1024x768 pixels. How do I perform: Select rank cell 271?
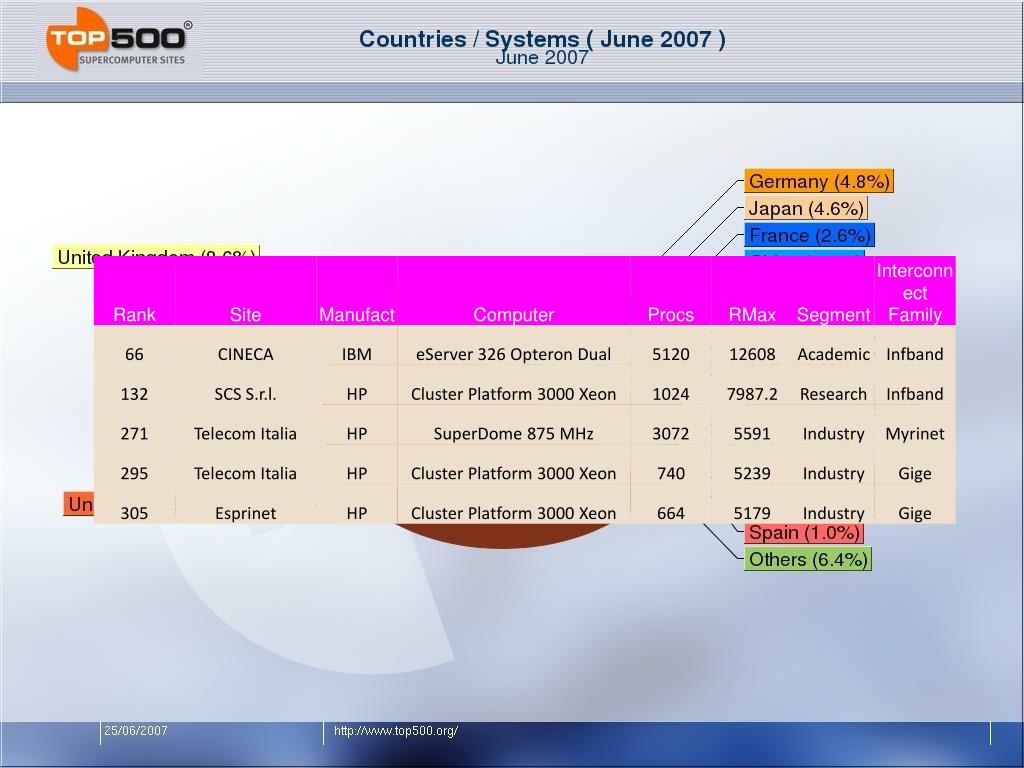click(135, 434)
